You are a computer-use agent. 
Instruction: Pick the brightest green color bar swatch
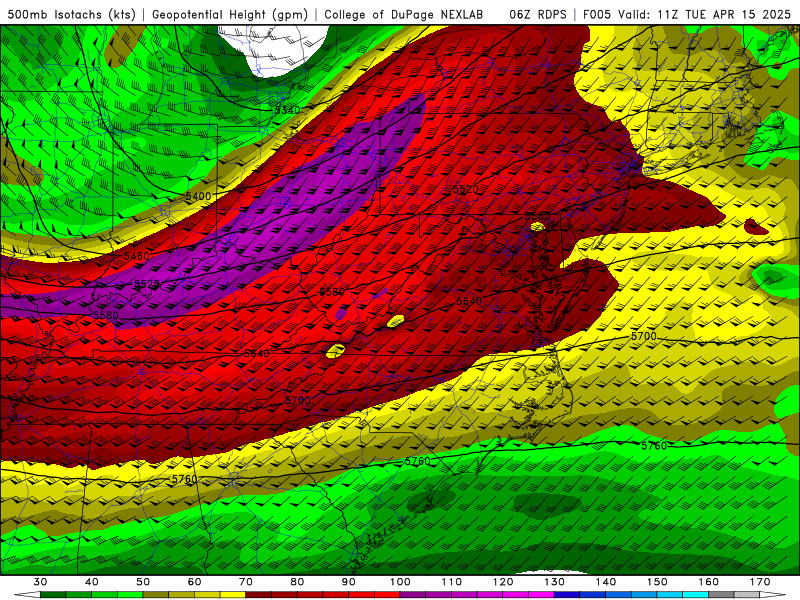(130, 595)
